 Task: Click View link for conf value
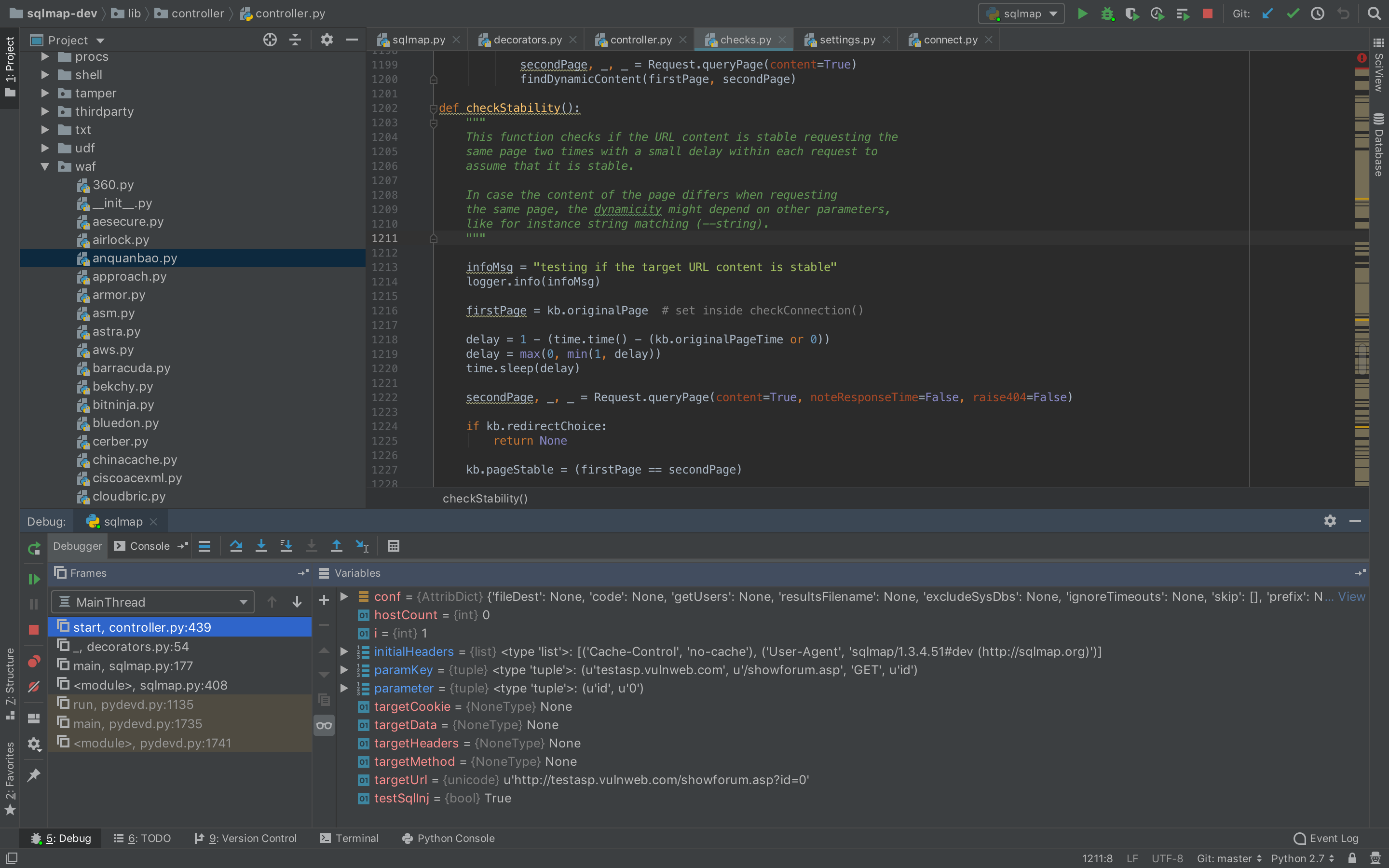pyautogui.click(x=1351, y=597)
